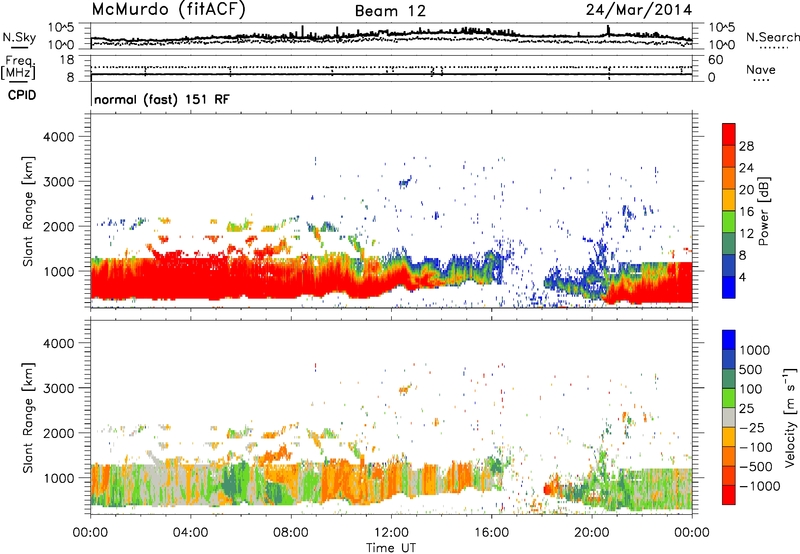
Task: Click the 'CPID' label
Action: tap(22, 95)
